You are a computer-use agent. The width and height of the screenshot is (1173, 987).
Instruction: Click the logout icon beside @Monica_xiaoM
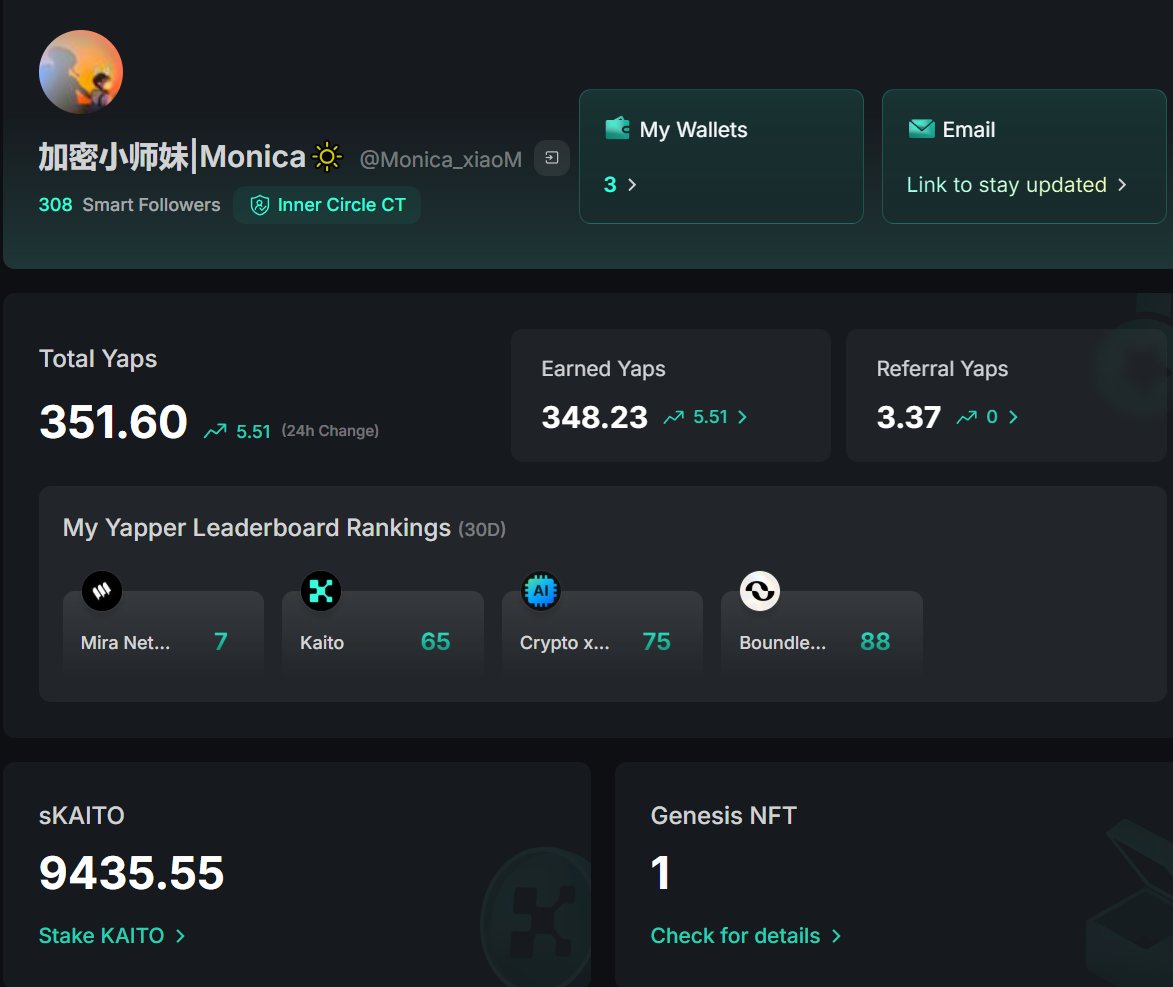(x=552, y=158)
